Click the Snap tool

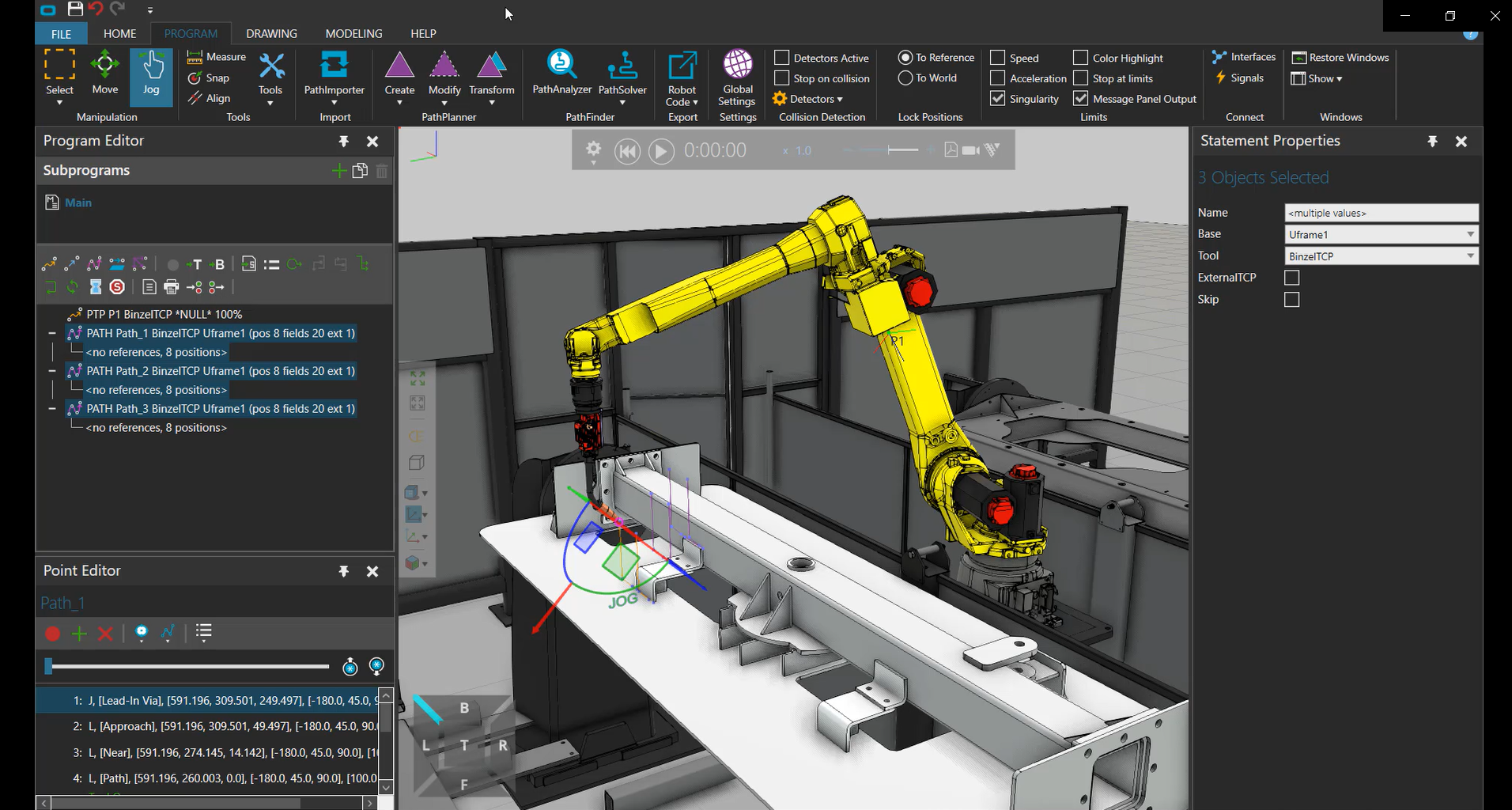point(209,78)
